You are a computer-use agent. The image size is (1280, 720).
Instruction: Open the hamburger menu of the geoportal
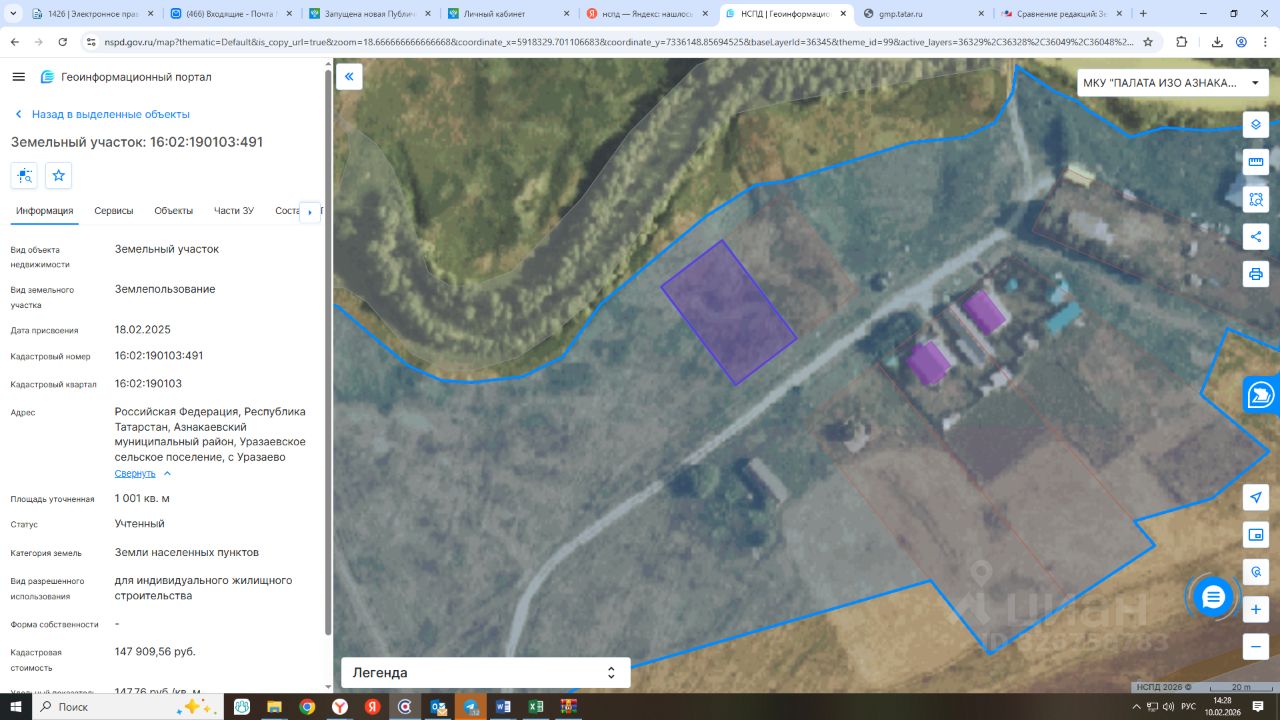pyautogui.click(x=19, y=77)
